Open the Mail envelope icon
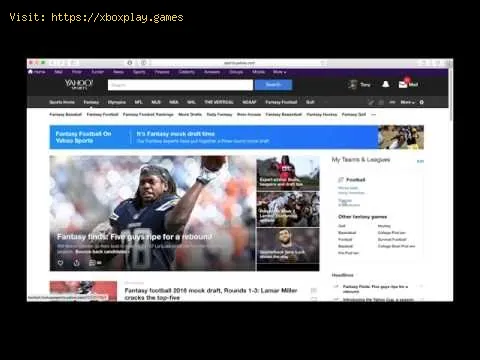Image resolution: width=480 pixels, height=360 pixels. coord(403,84)
